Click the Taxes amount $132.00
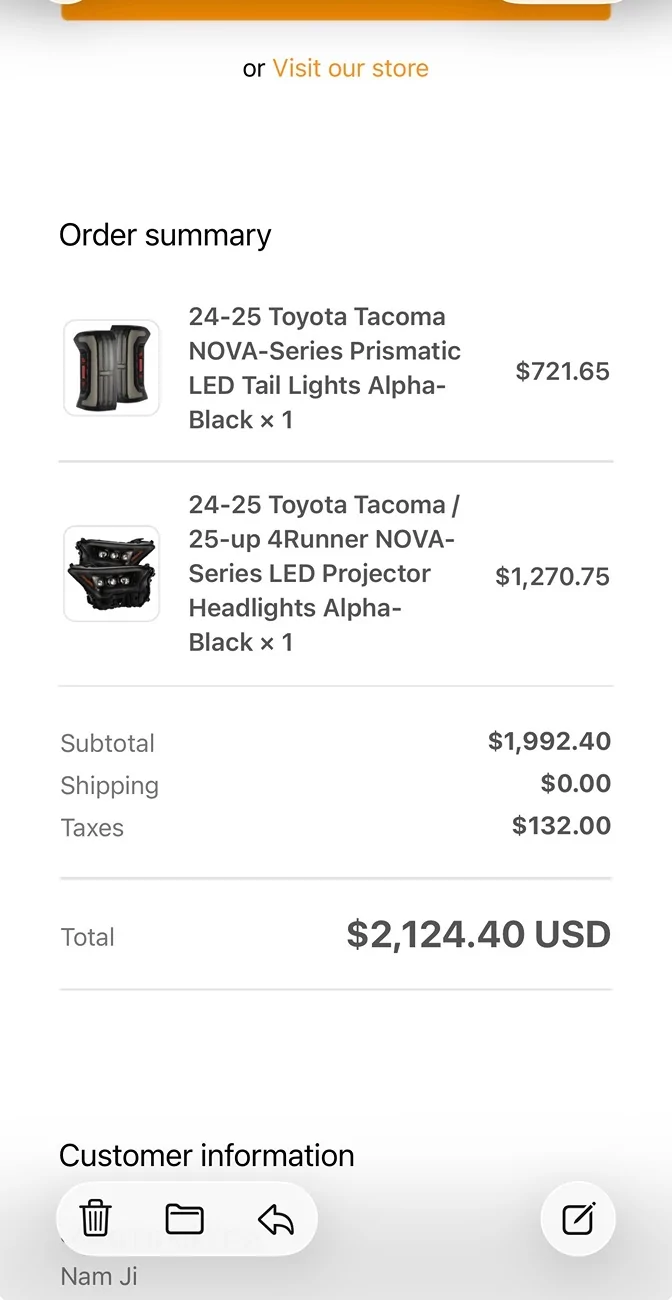Screen dimensions: 672x1300 561,826
